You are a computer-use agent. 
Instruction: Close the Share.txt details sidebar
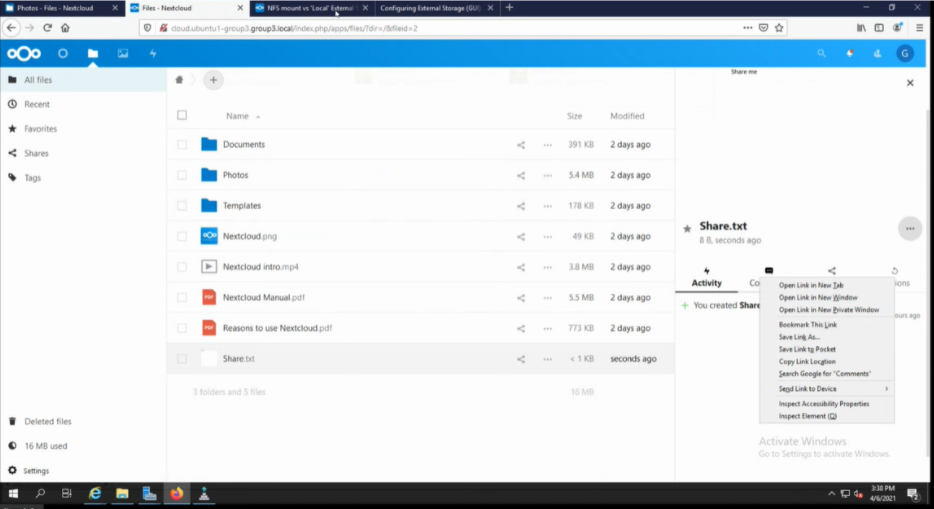(x=910, y=83)
